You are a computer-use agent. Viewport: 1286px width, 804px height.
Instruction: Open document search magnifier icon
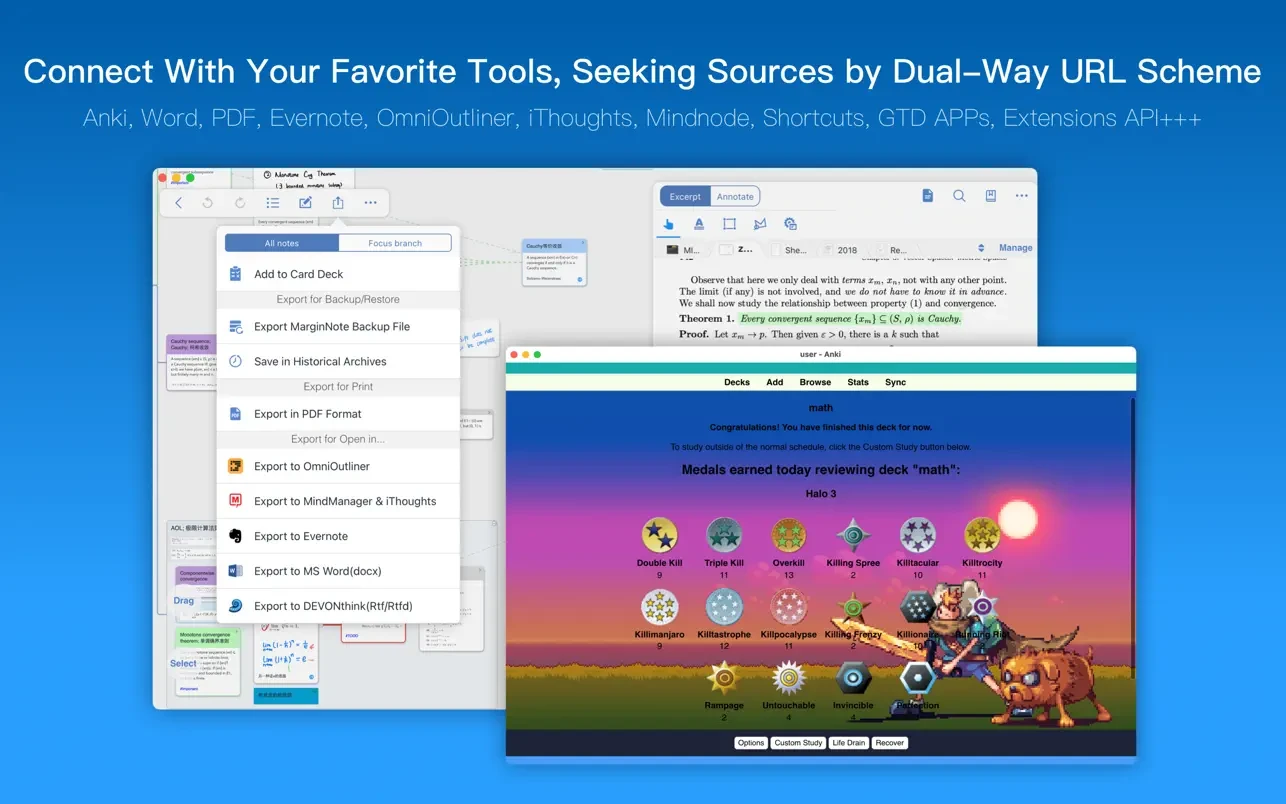pos(959,196)
